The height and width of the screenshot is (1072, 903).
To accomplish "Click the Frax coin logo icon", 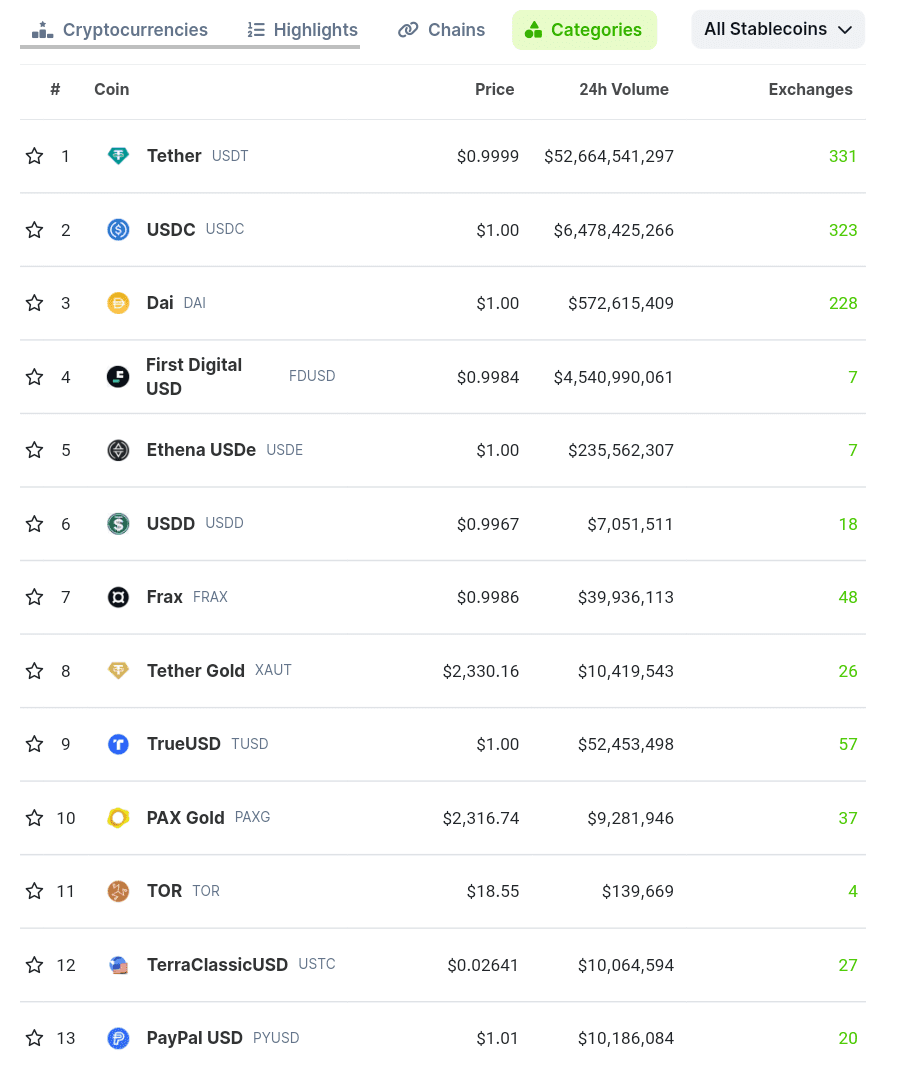I will (x=118, y=597).
